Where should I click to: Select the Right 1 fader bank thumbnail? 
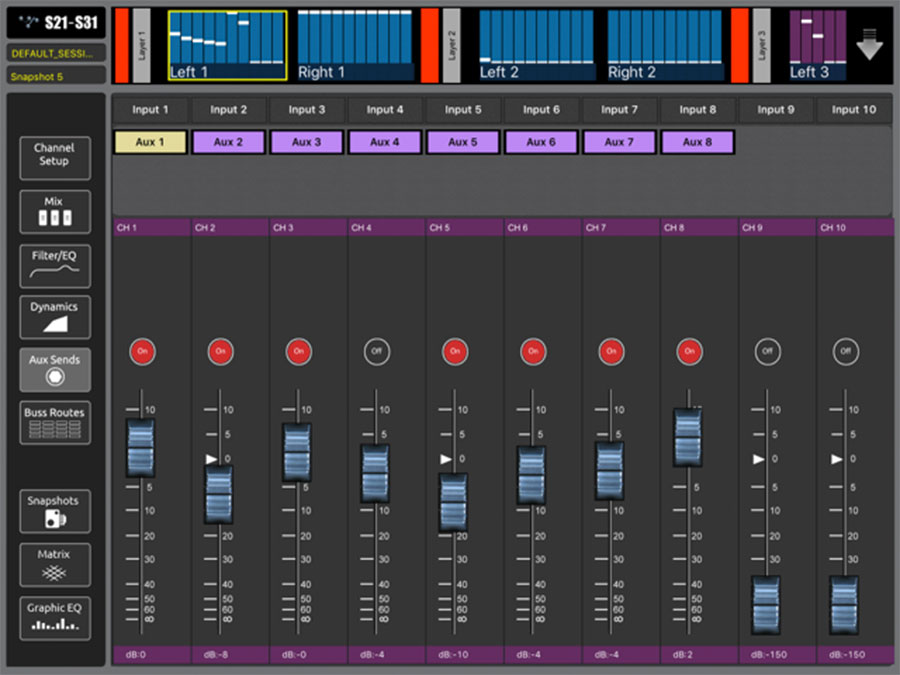click(355, 45)
